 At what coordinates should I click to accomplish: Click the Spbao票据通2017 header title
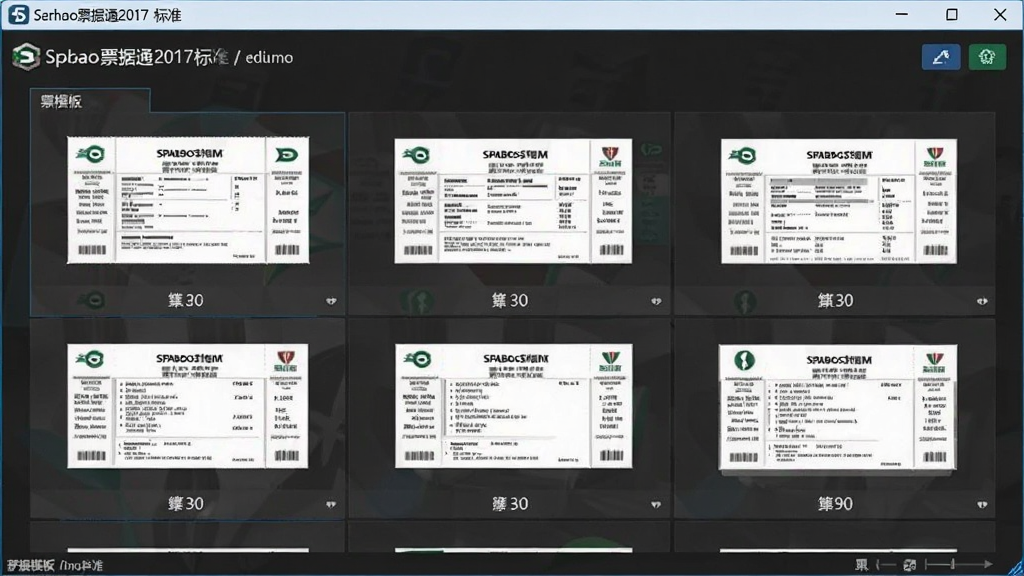(136, 57)
